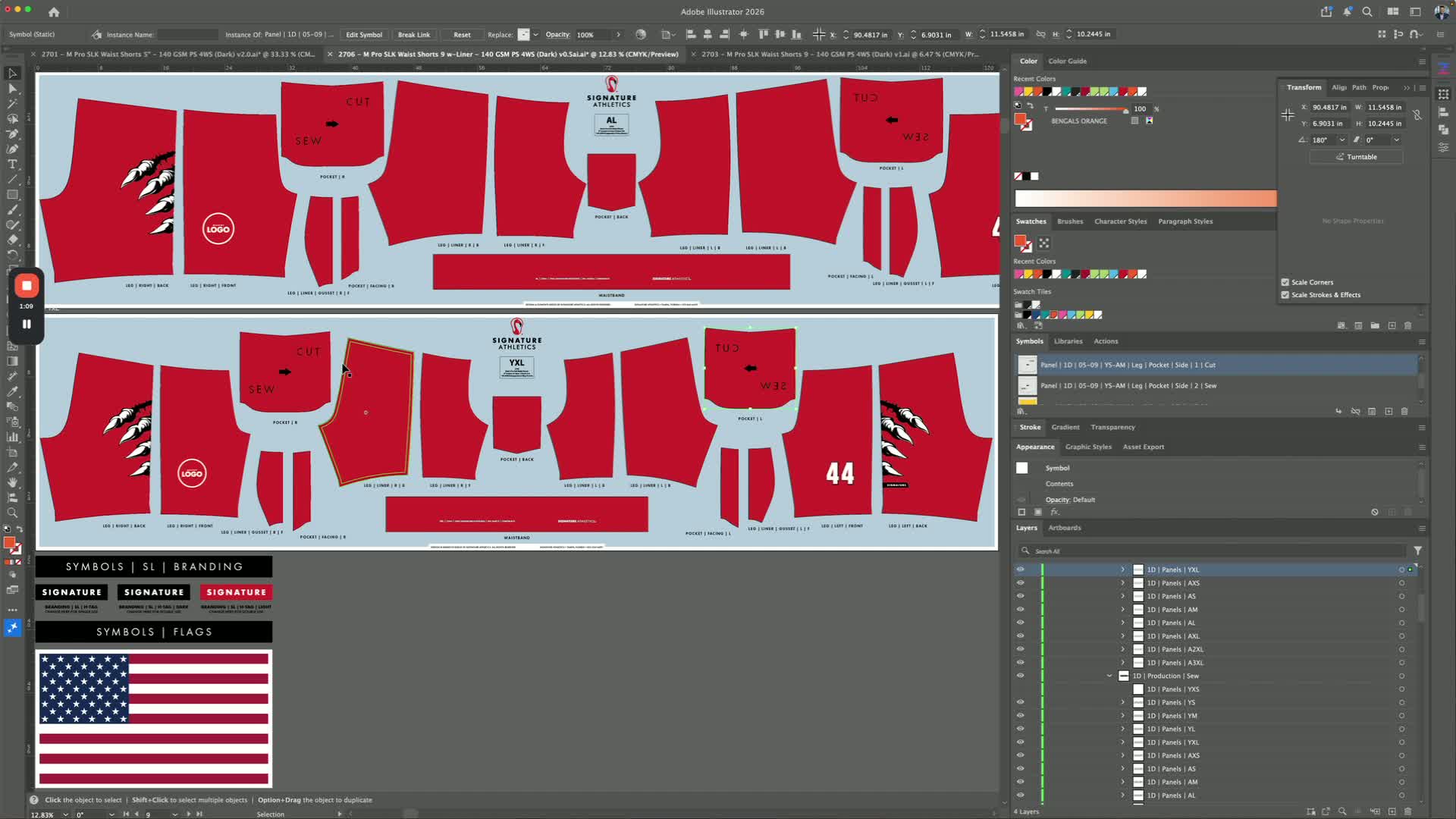
Task: Select the Magic Wand tool
Action: click(x=12, y=104)
